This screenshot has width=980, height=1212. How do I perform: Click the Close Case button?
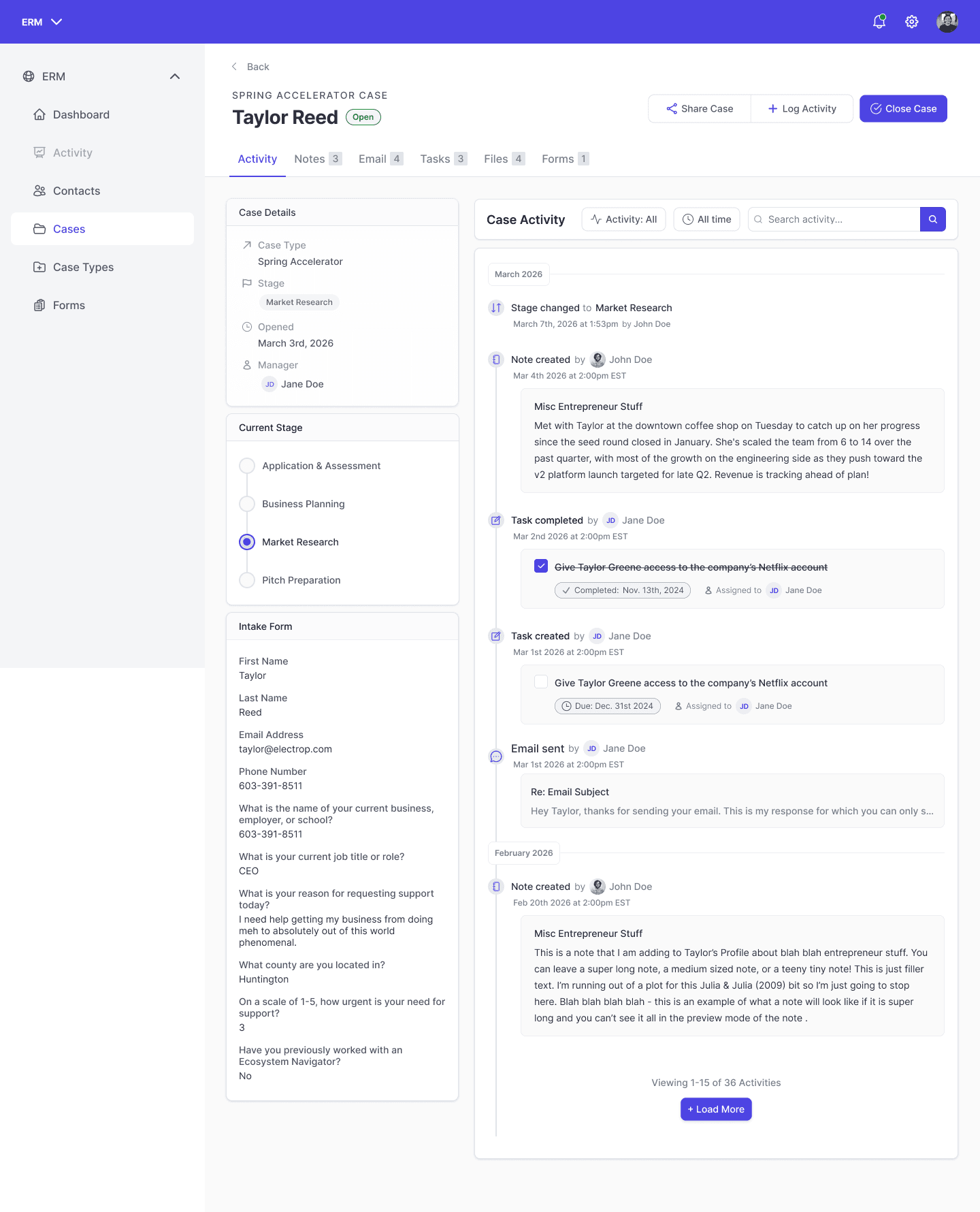(x=903, y=109)
